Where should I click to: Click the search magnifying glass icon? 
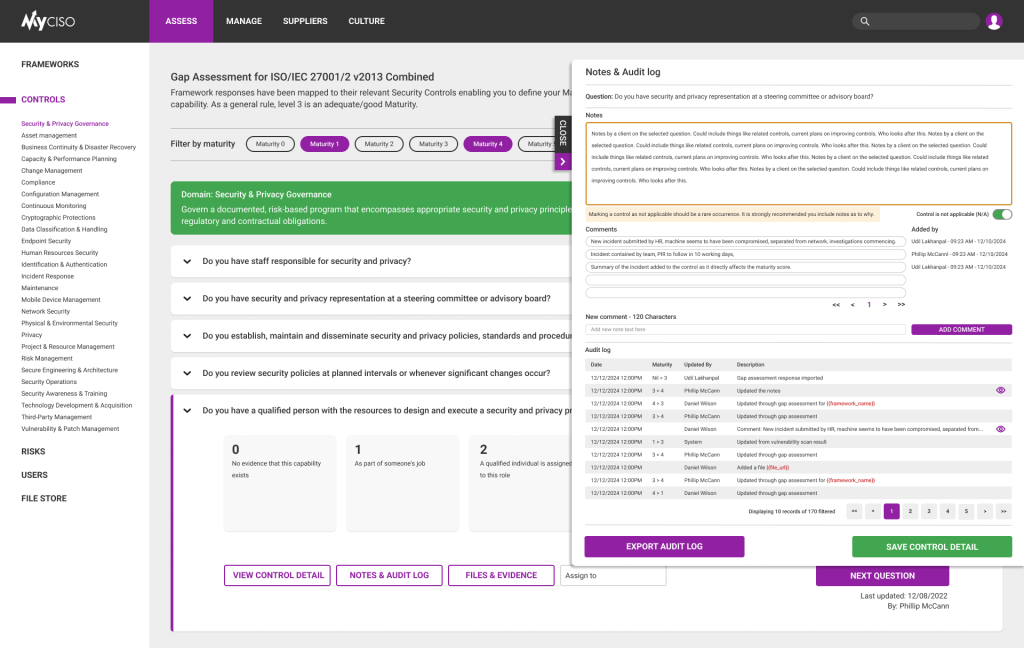coord(865,20)
